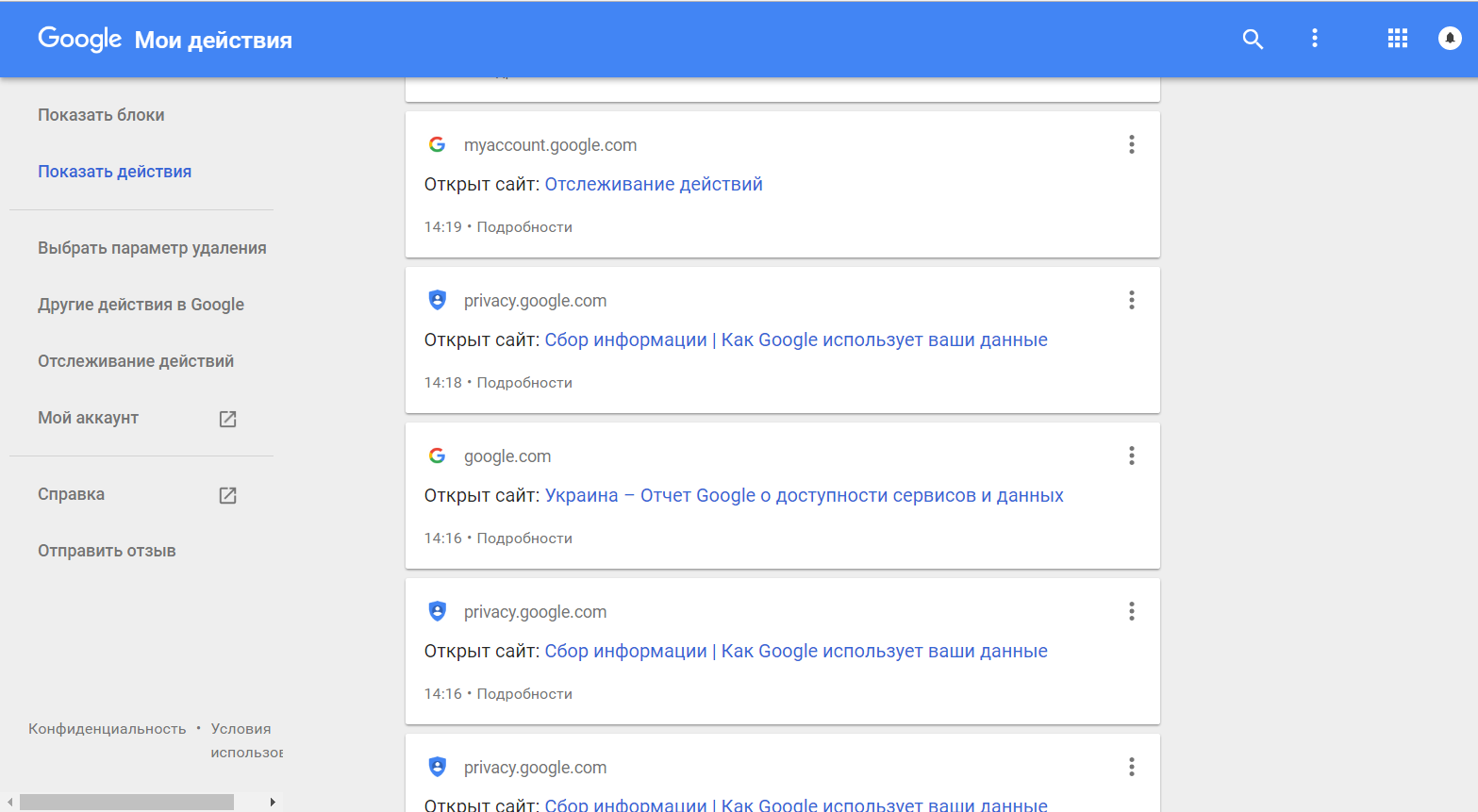Open the external link icon beside Мой аккаунт
The image size is (1478, 812).
click(x=228, y=419)
